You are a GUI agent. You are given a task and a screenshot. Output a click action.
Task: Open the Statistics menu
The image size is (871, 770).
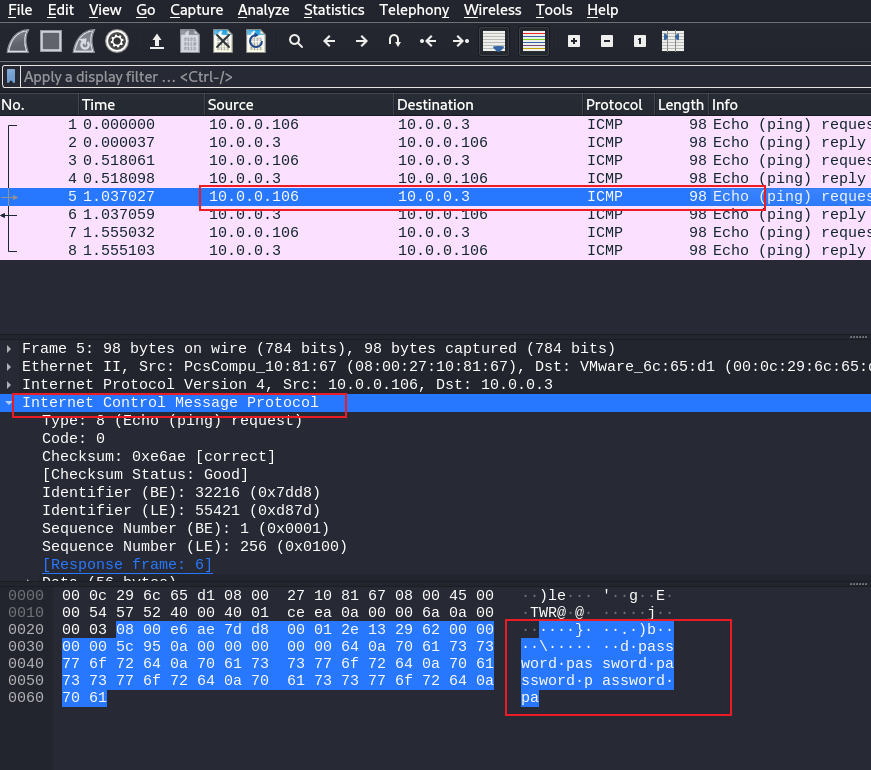(334, 10)
